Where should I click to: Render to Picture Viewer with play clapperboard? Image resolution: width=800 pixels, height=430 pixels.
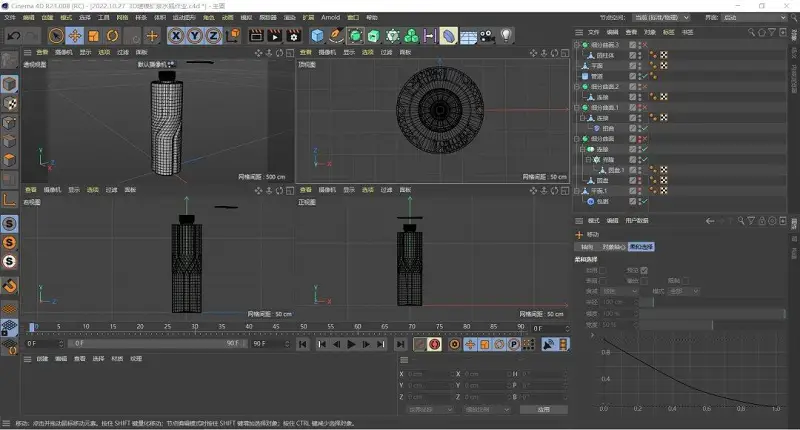pos(274,36)
